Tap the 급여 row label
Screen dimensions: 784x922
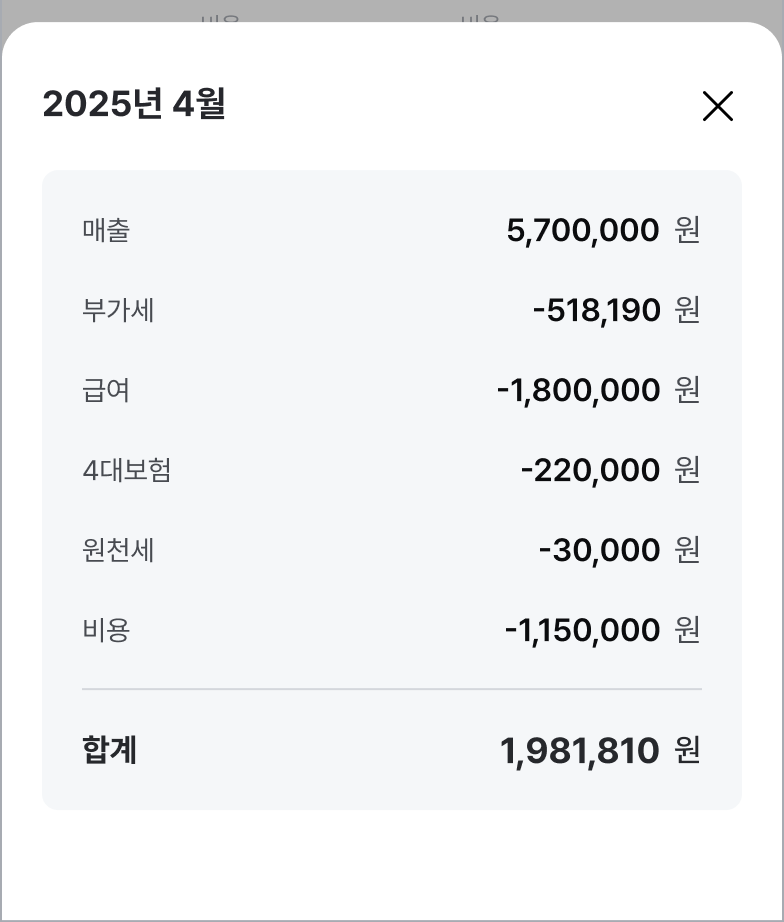coord(106,390)
